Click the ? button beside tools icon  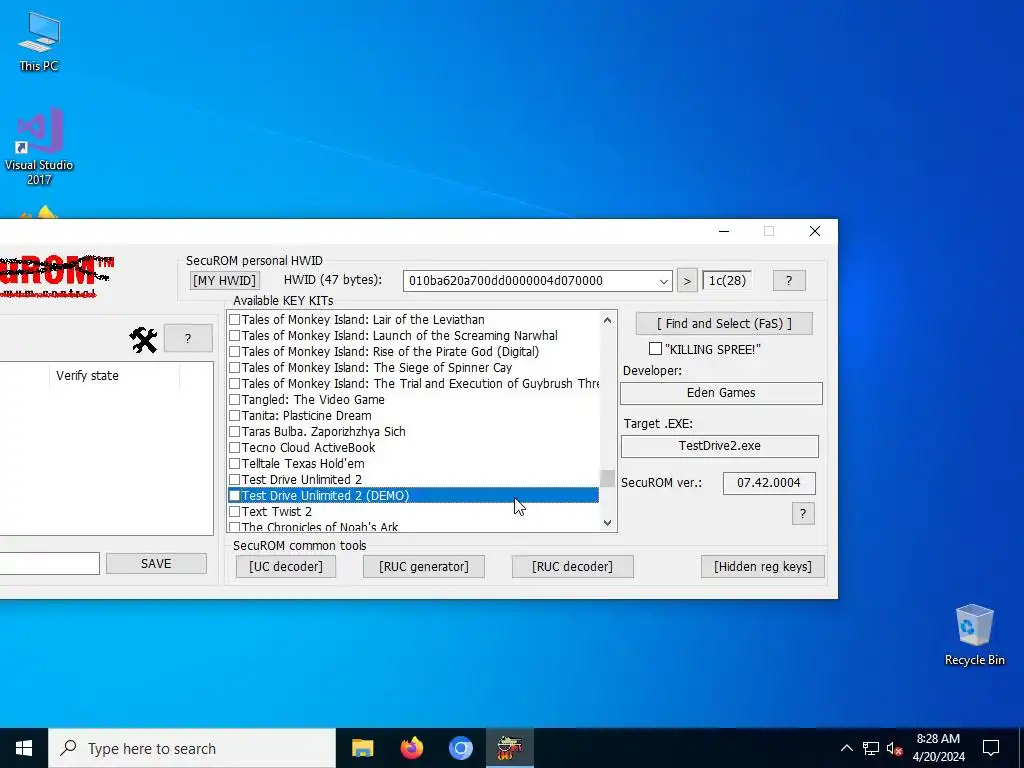tap(188, 338)
